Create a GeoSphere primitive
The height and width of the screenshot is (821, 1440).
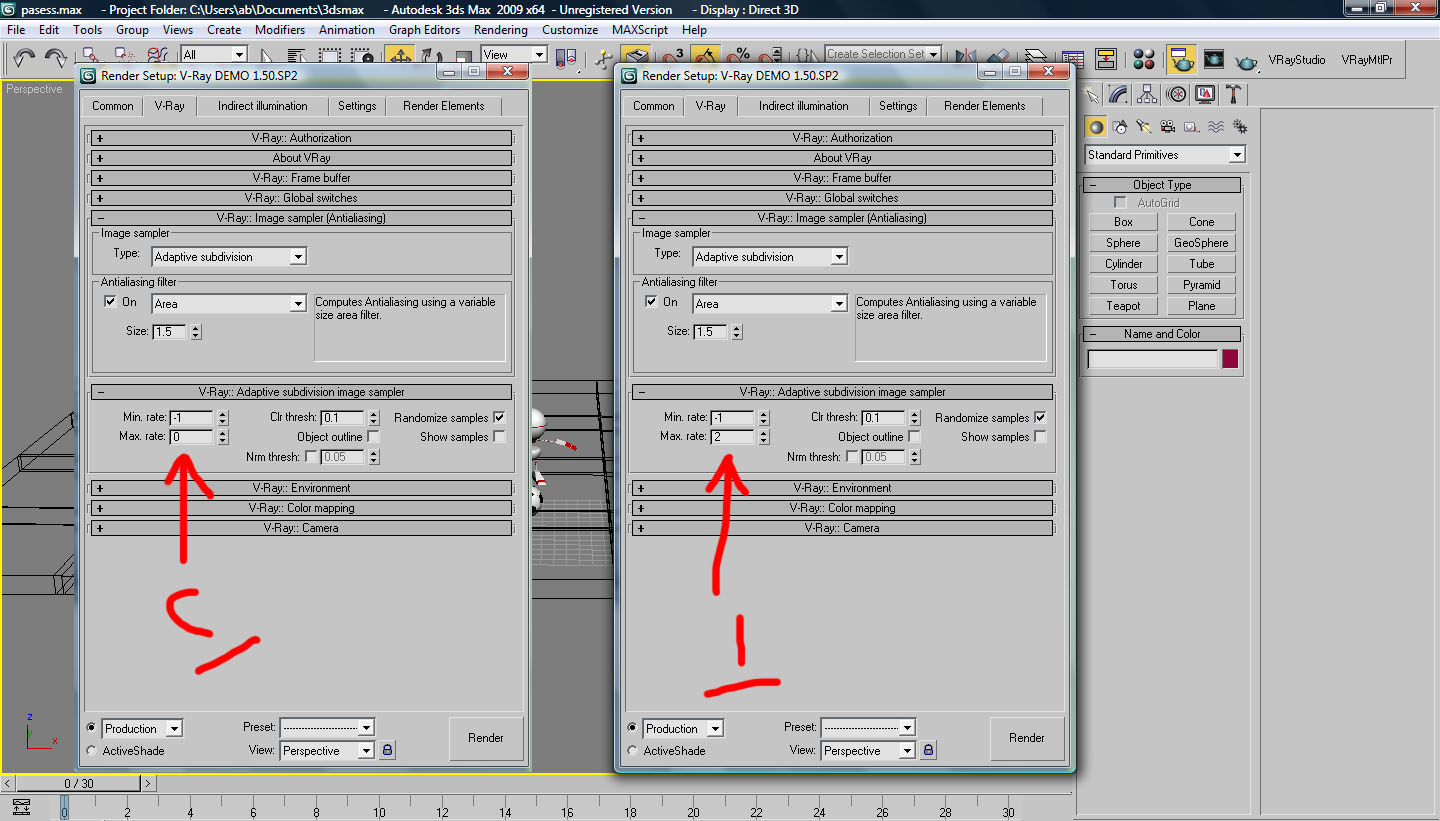click(x=1201, y=243)
